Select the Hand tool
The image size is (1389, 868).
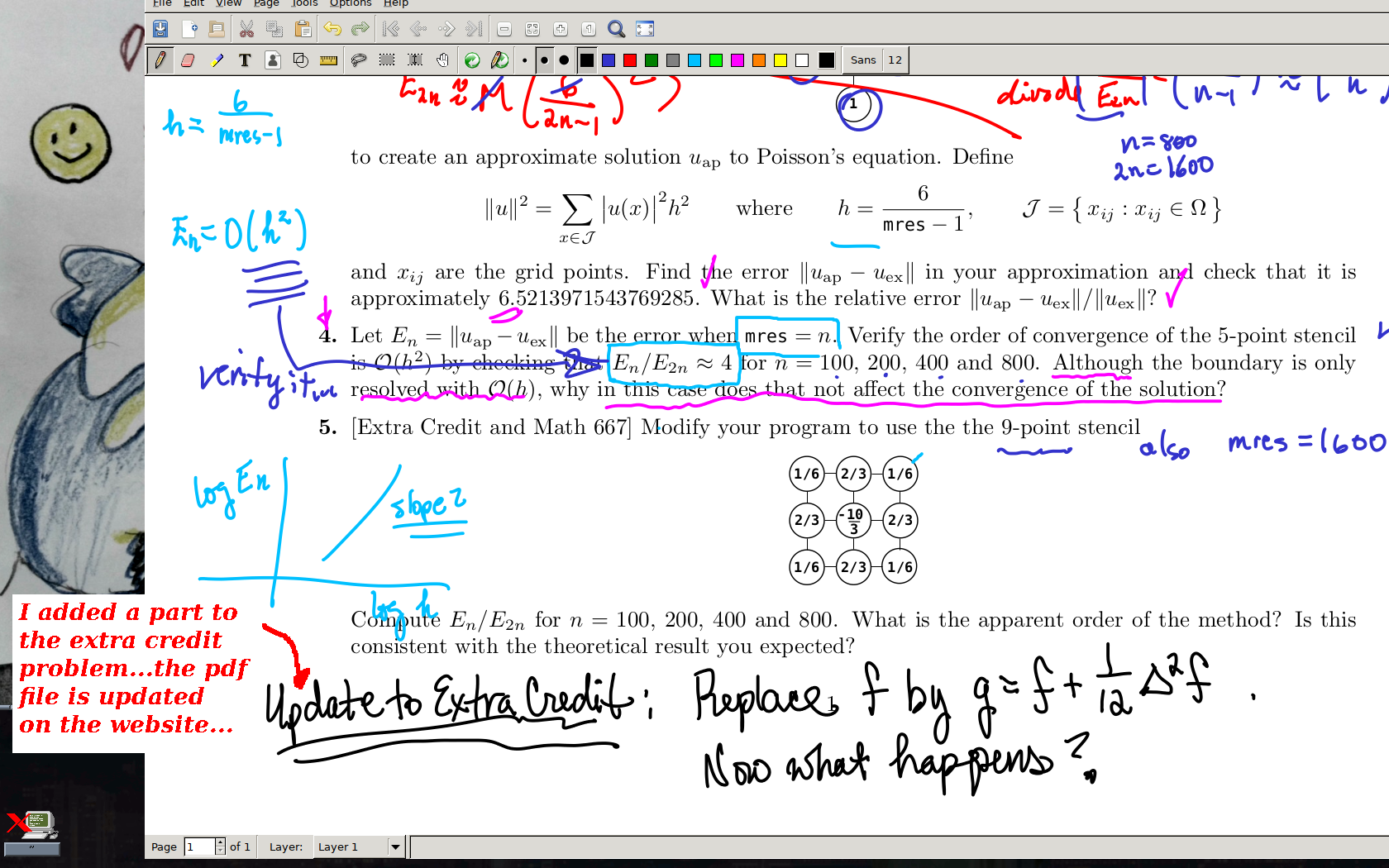tap(443, 60)
